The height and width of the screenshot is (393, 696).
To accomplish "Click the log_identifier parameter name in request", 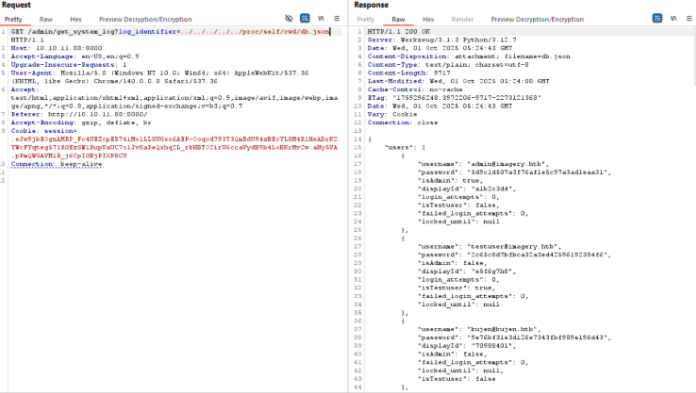I will [147, 32].
